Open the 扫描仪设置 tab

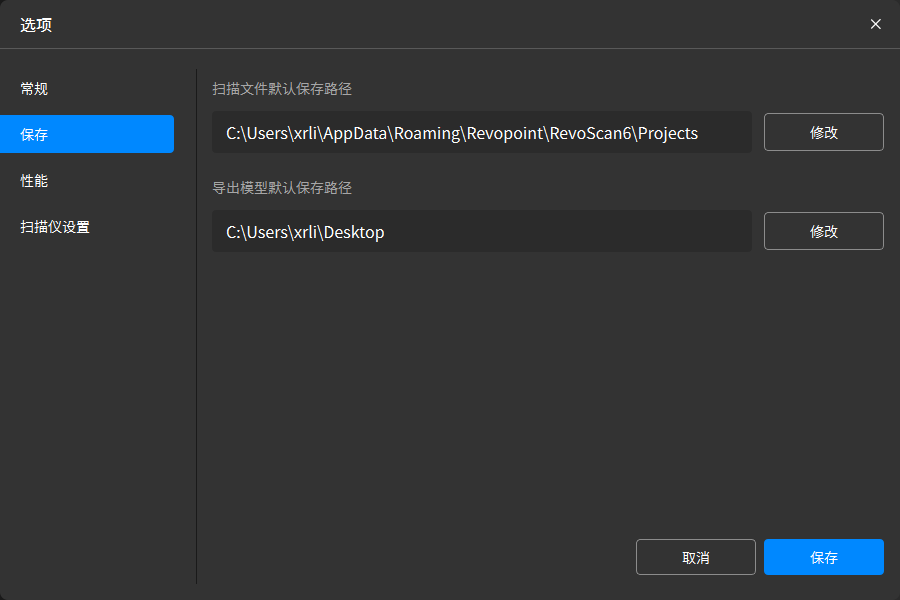[x=55, y=227]
